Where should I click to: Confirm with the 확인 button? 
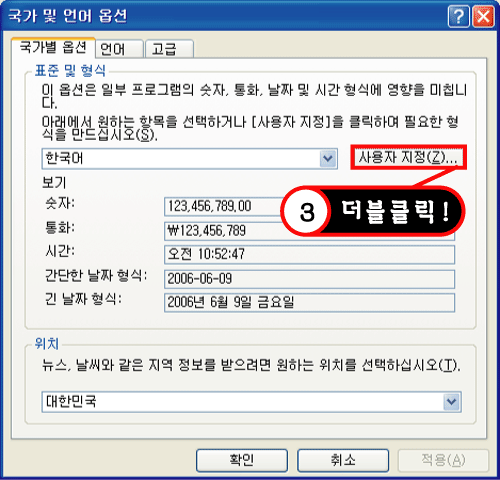(242, 461)
